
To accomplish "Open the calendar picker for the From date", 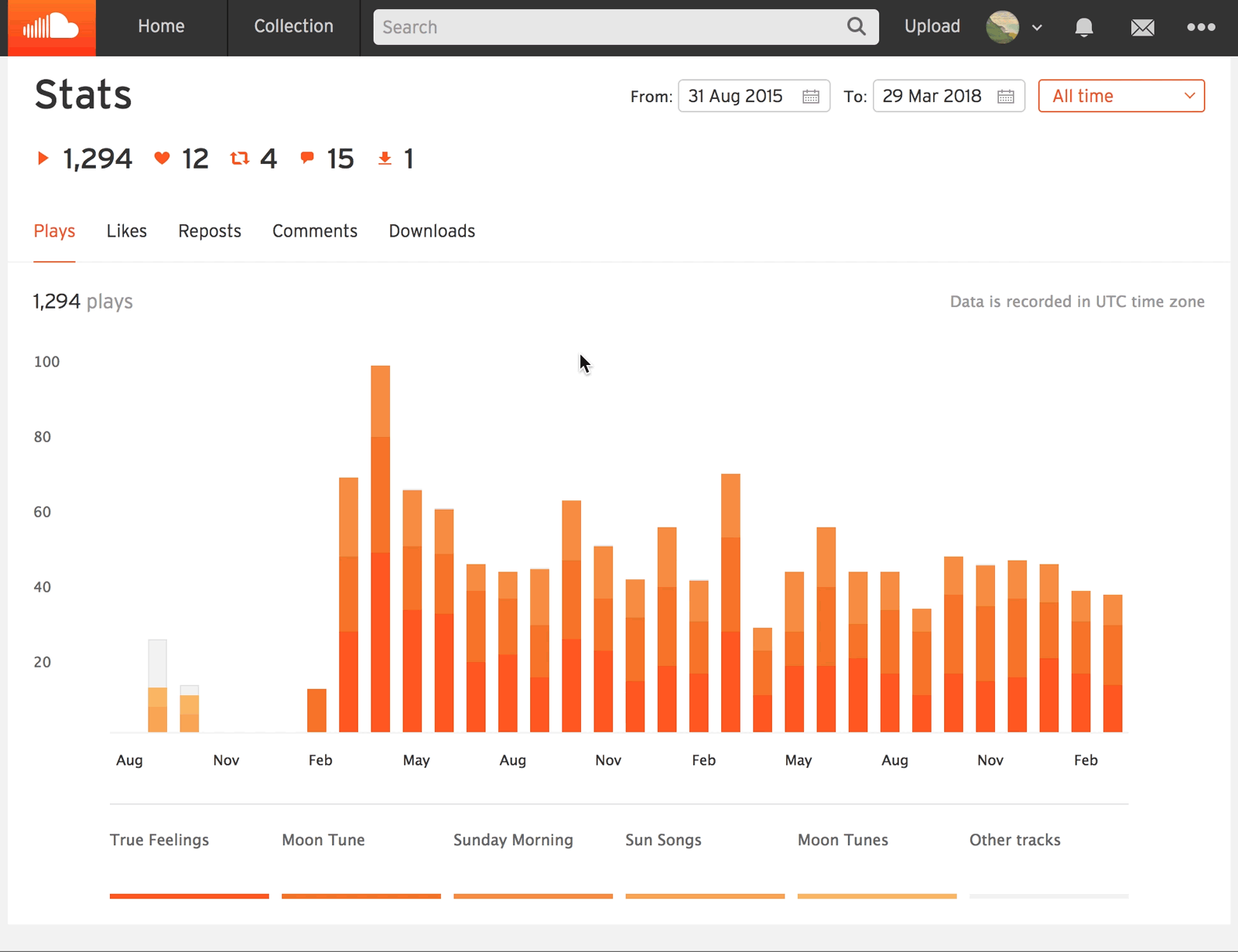I will 810,96.
